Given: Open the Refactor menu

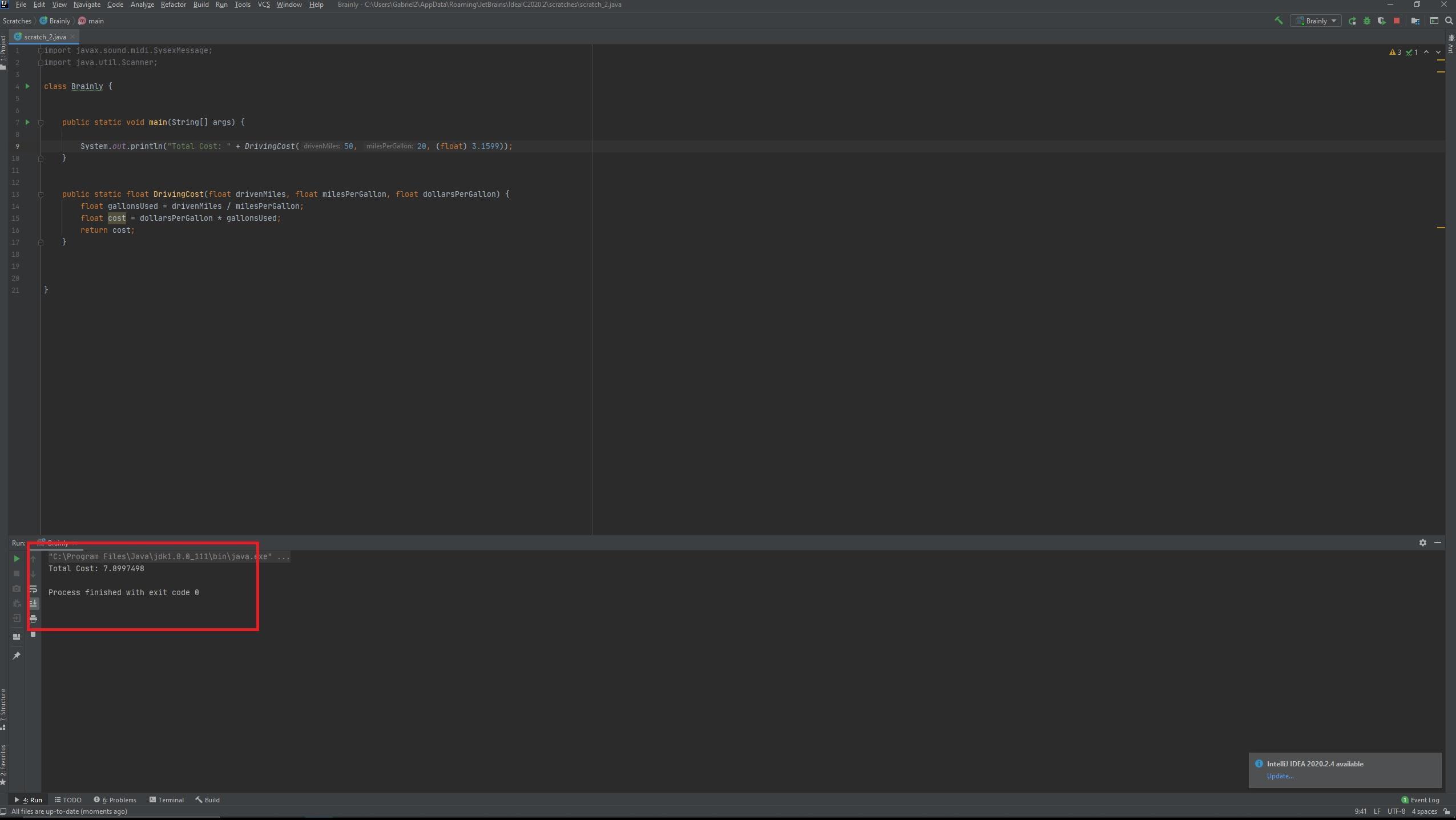Looking at the screenshot, I should point(173,5).
